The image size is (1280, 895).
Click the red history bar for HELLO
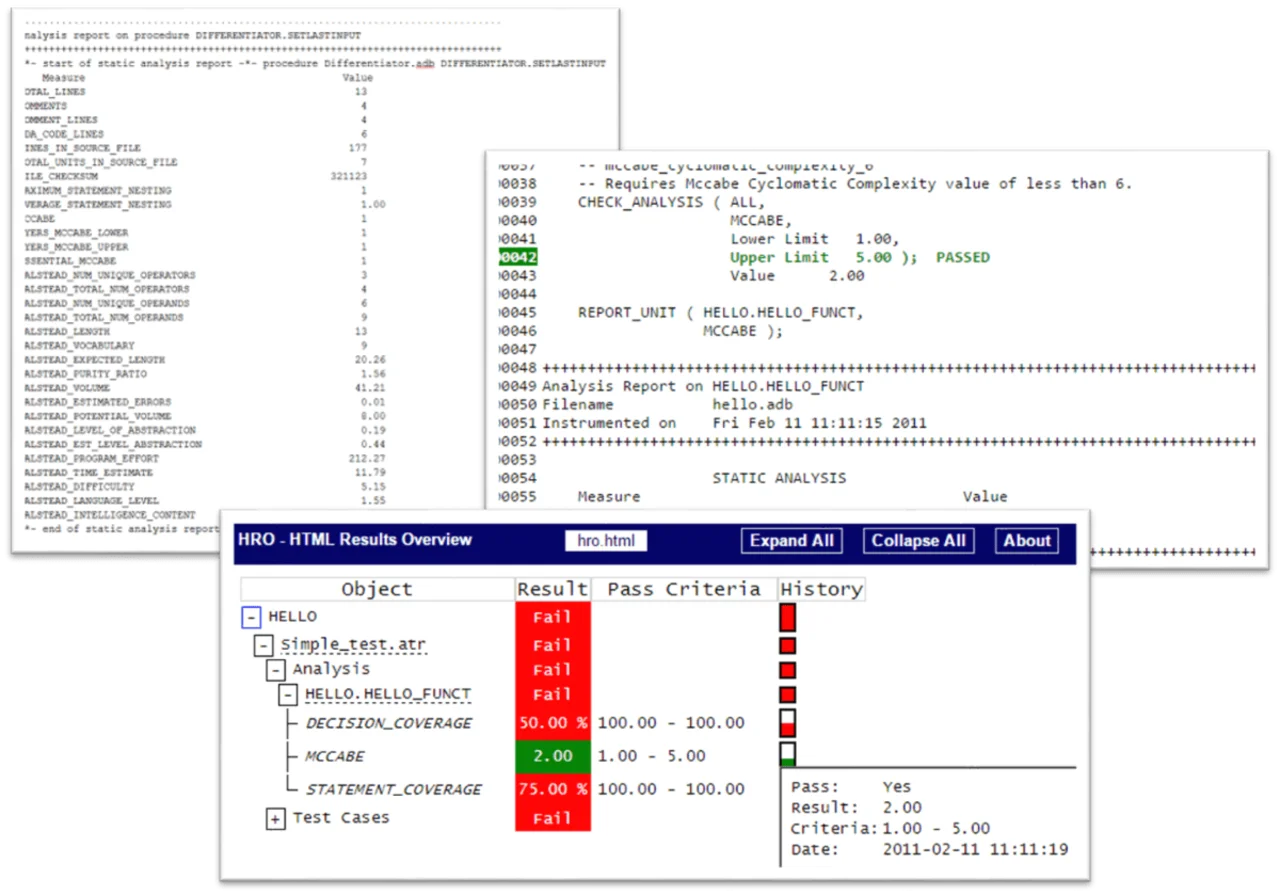(787, 617)
